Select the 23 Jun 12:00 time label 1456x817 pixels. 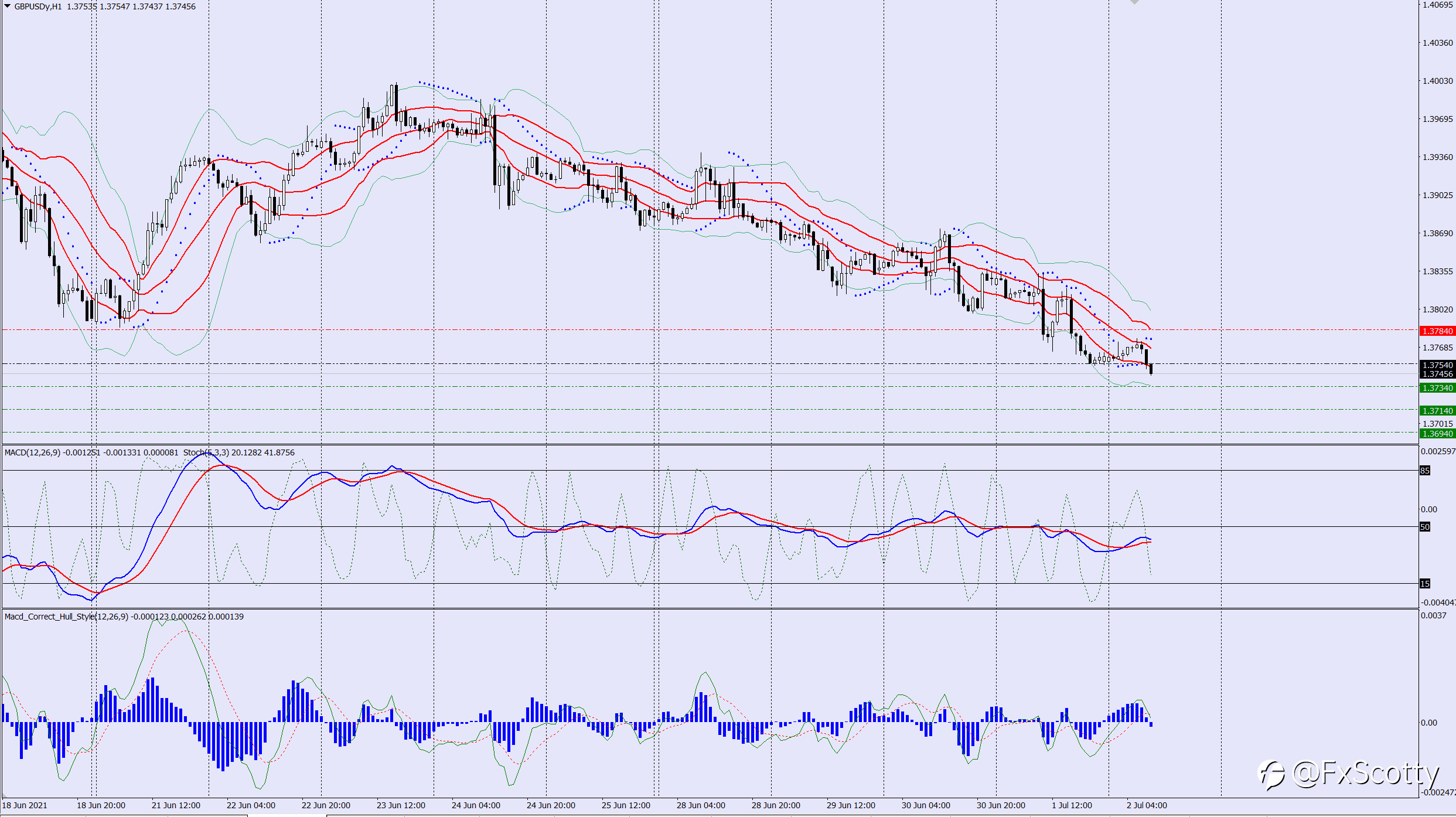coord(401,805)
